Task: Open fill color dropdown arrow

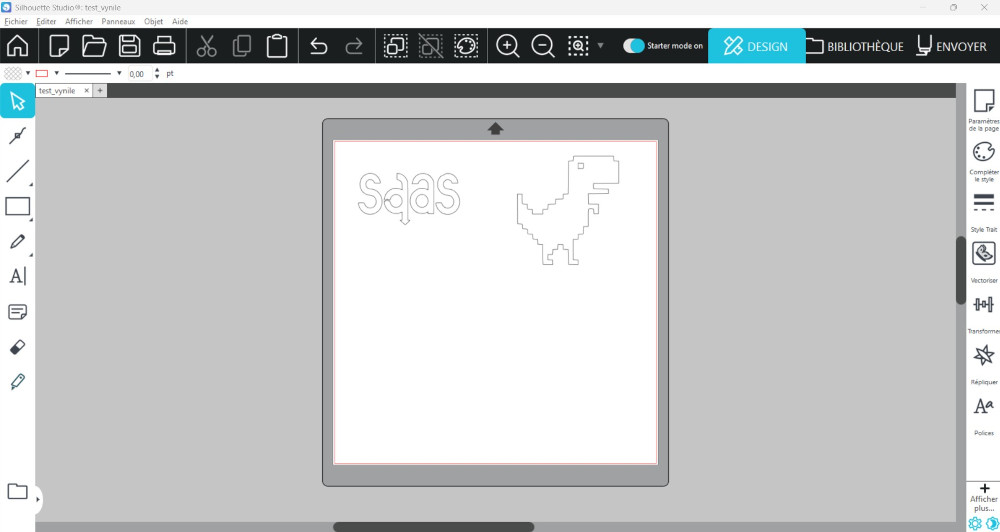Action: tap(28, 73)
